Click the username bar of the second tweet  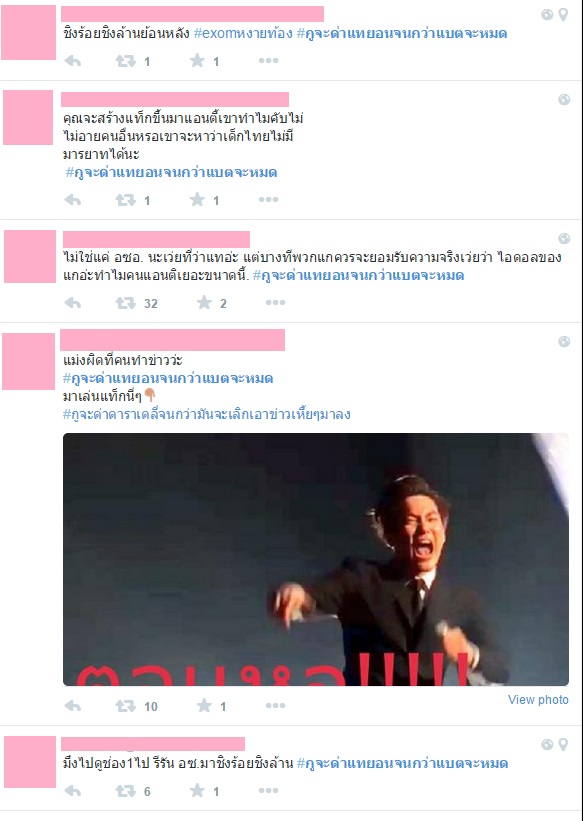coord(175,99)
